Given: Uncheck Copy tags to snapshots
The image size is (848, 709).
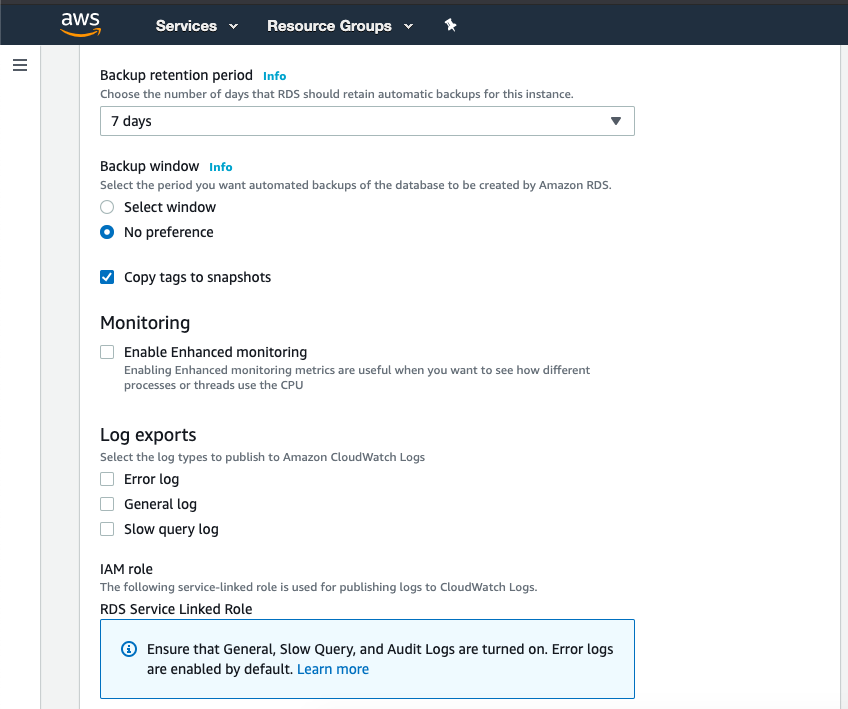Looking at the screenshot, I should pyautogui.click(x=107, y=277).
